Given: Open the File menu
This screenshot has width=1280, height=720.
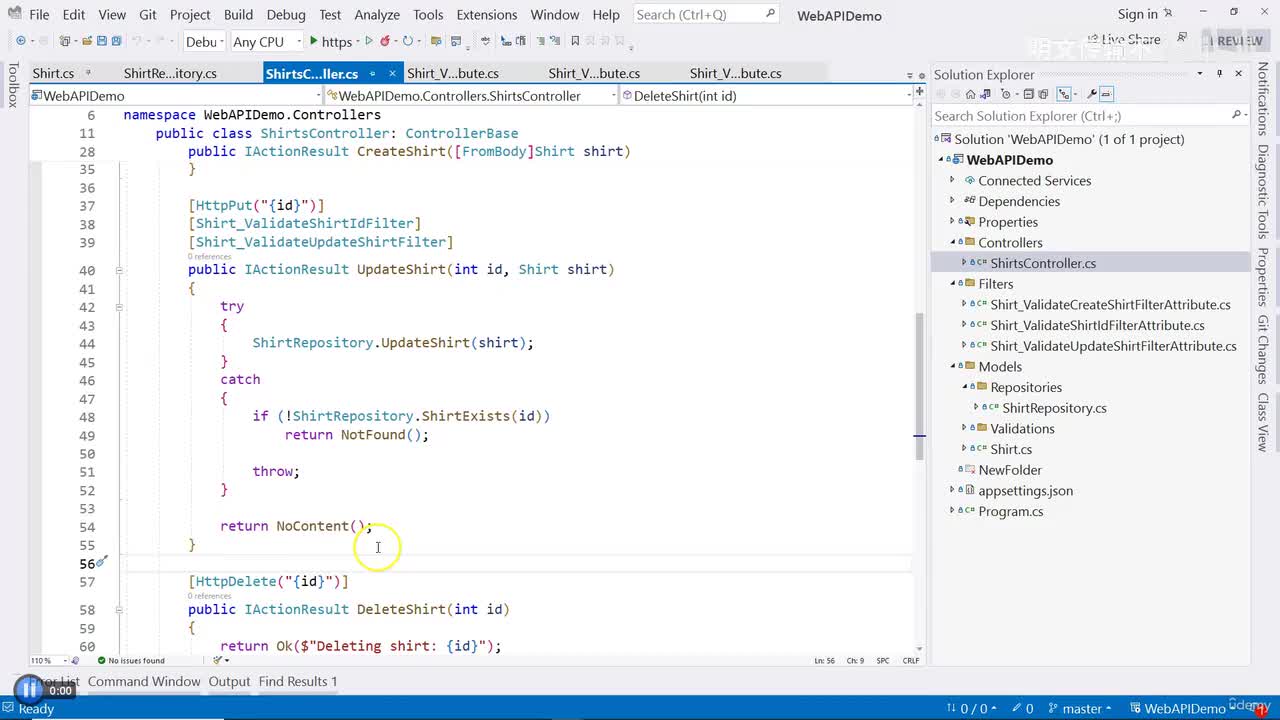Looking at the screenshot, I should coord(39,14).
